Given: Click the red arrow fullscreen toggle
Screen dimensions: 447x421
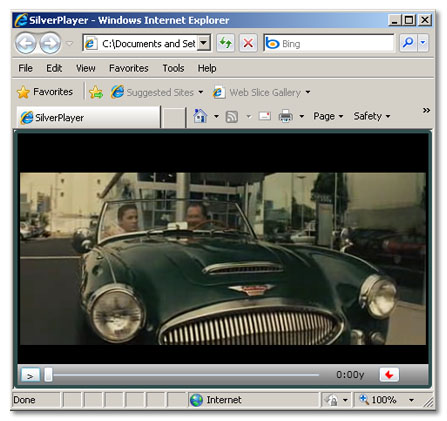Looking at the screenshot, I should pos(389,375).
